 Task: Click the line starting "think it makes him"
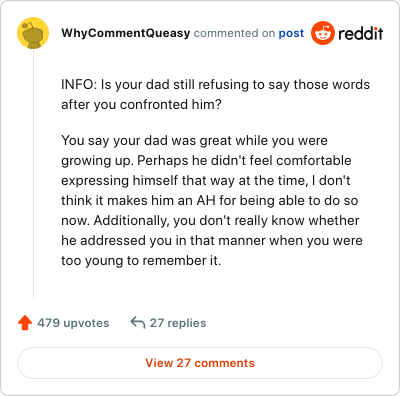click(210, 201)
